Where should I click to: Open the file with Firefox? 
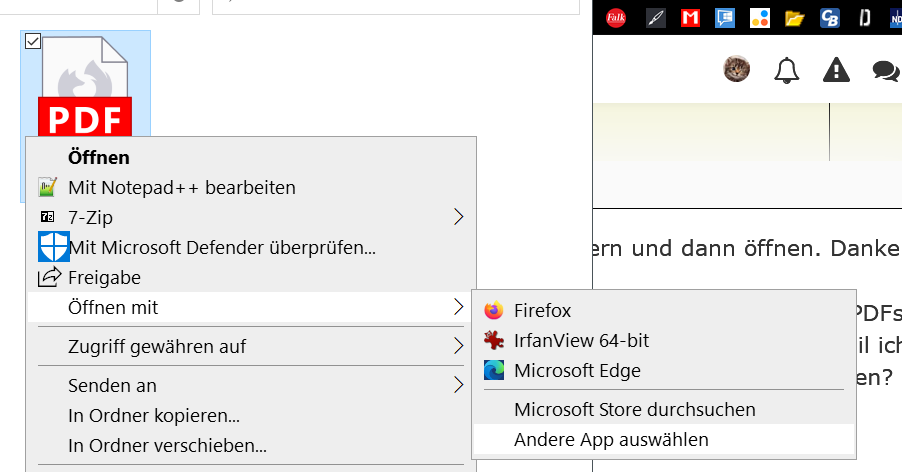point(542,311)
